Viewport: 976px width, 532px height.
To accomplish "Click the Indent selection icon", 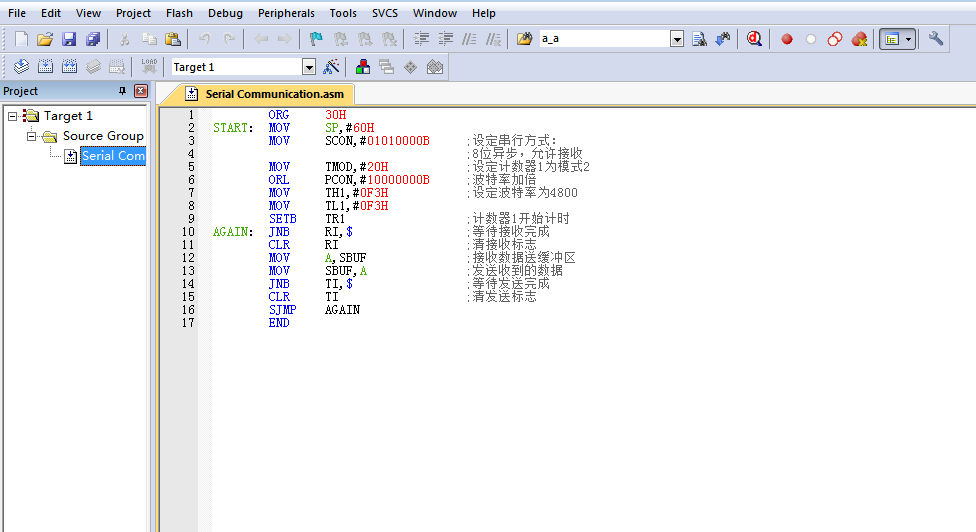I will 421,39.
